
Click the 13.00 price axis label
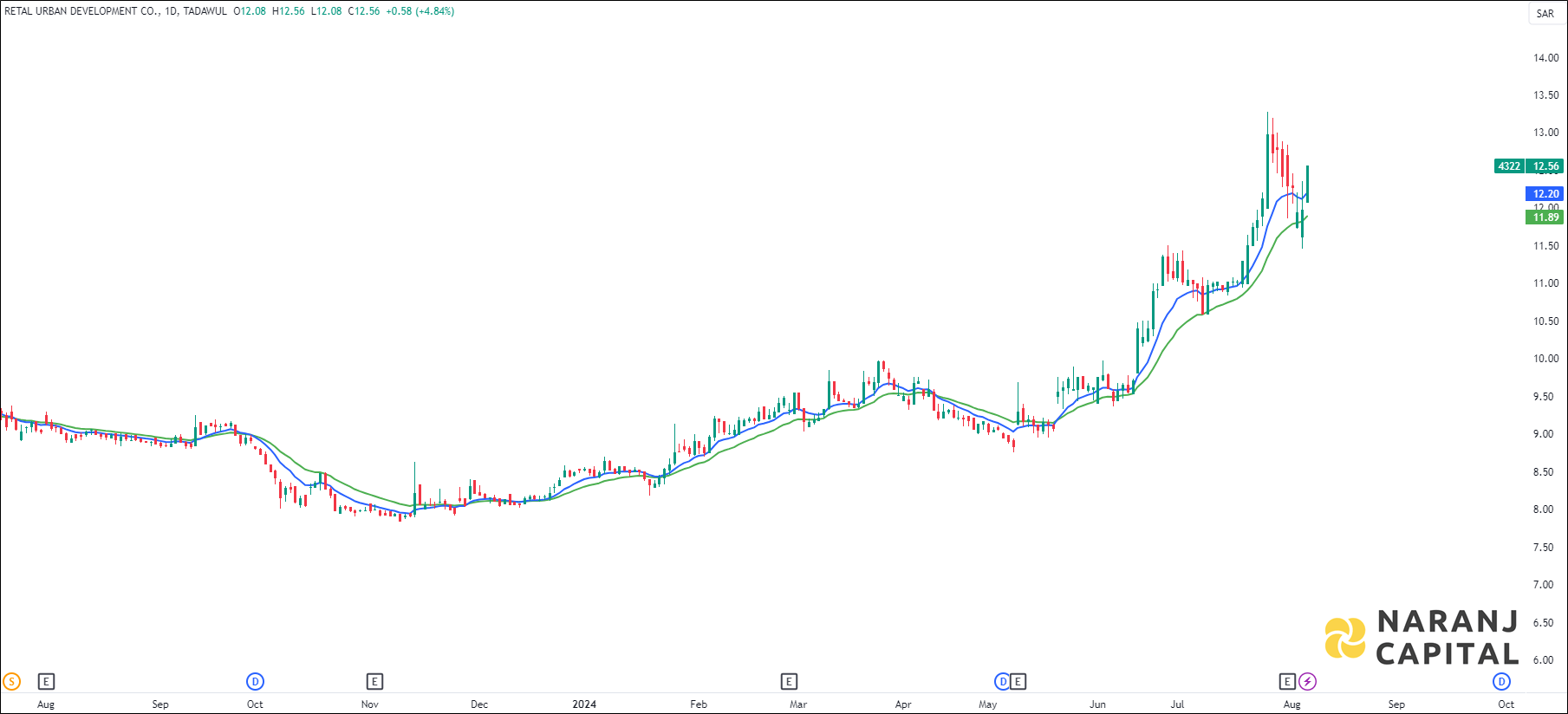[x=1545, y=133]
